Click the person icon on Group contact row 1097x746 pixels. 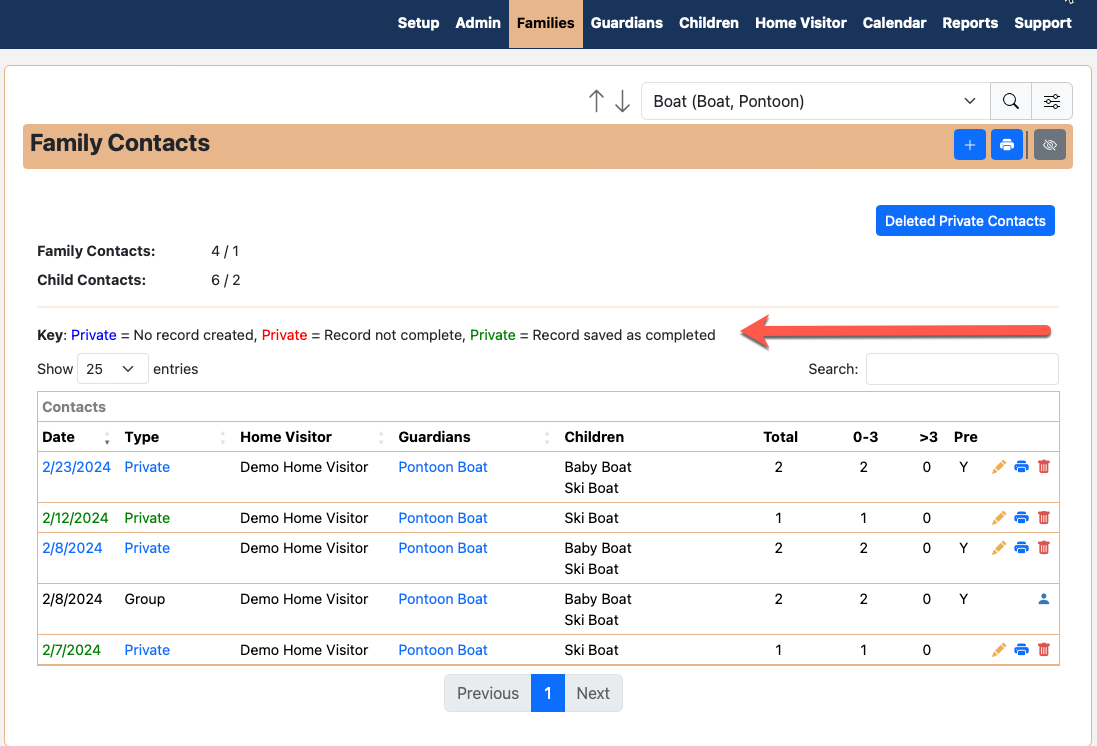1044,599
